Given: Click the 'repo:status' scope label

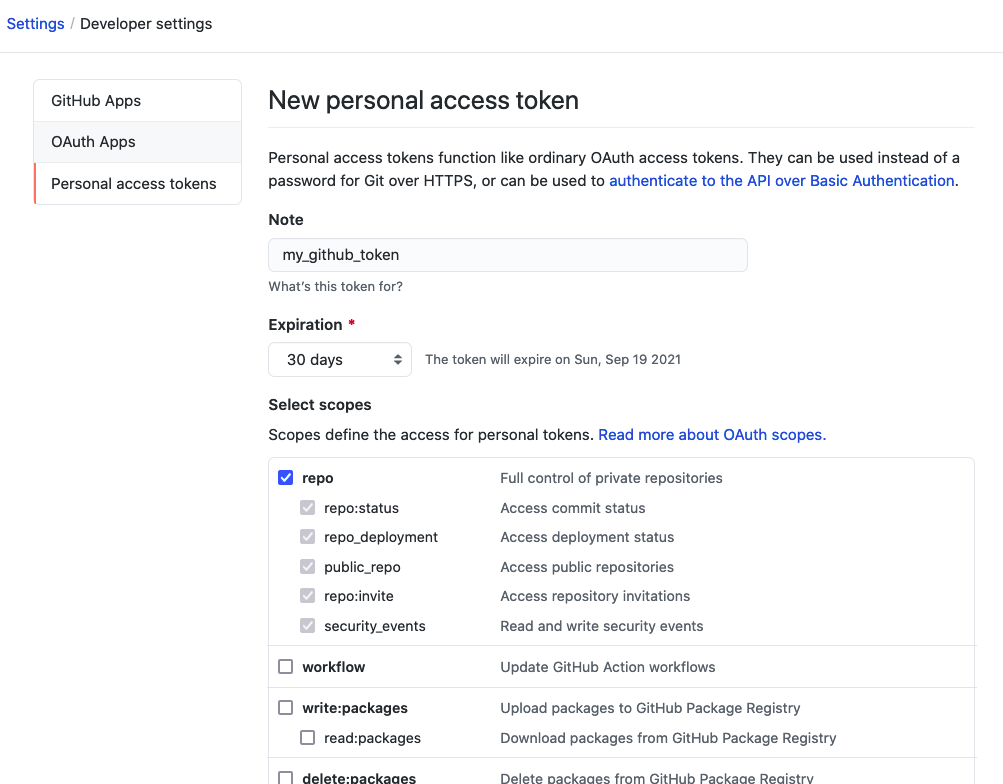Looking at the screenshot, I should coord(361,508).
